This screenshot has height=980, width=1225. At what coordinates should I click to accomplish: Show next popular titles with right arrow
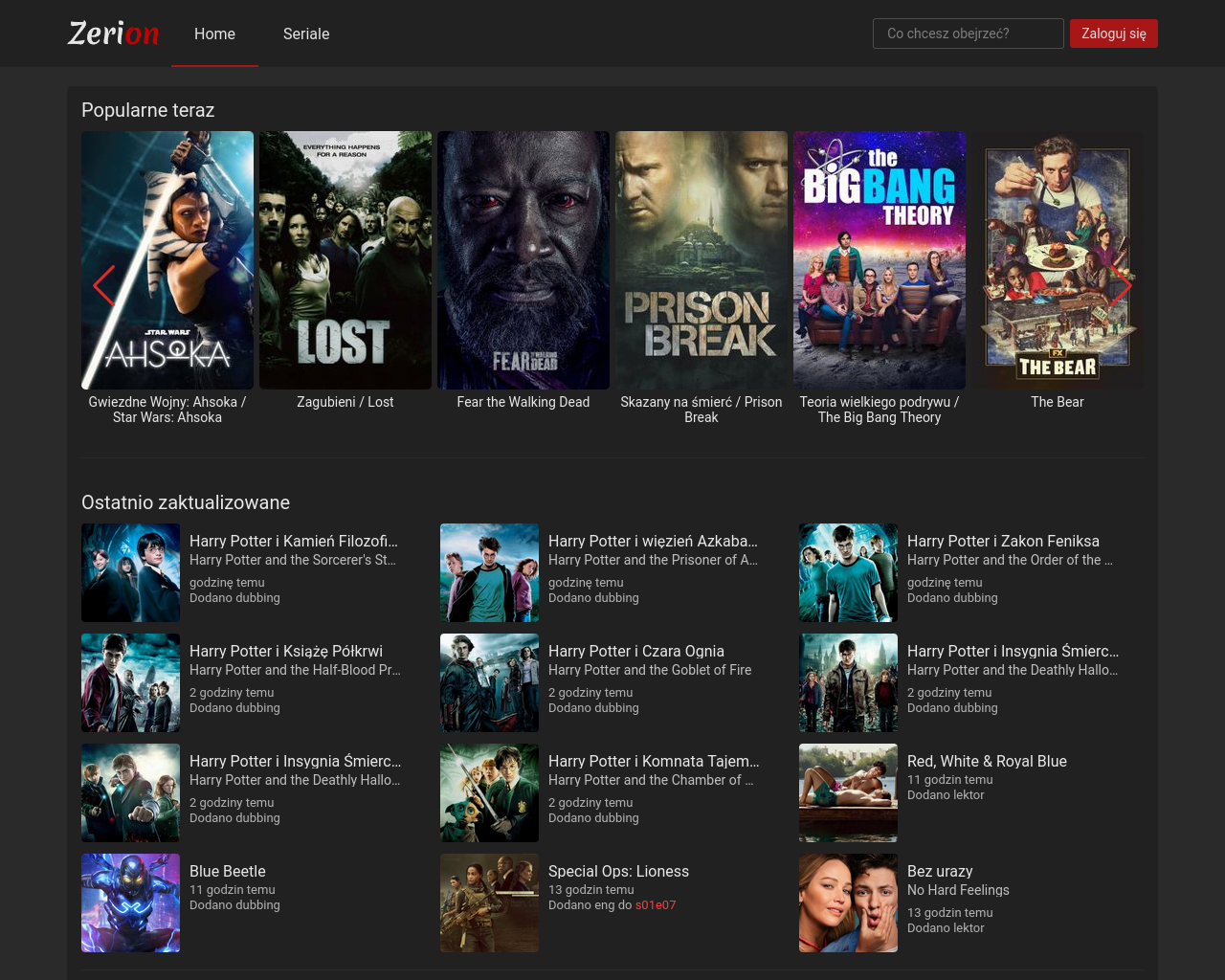pyautogui.click(x=1121, y=285)
